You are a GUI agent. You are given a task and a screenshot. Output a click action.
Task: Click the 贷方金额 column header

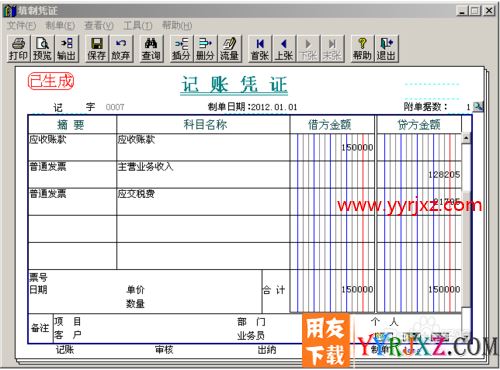click(x=419, y=125)
